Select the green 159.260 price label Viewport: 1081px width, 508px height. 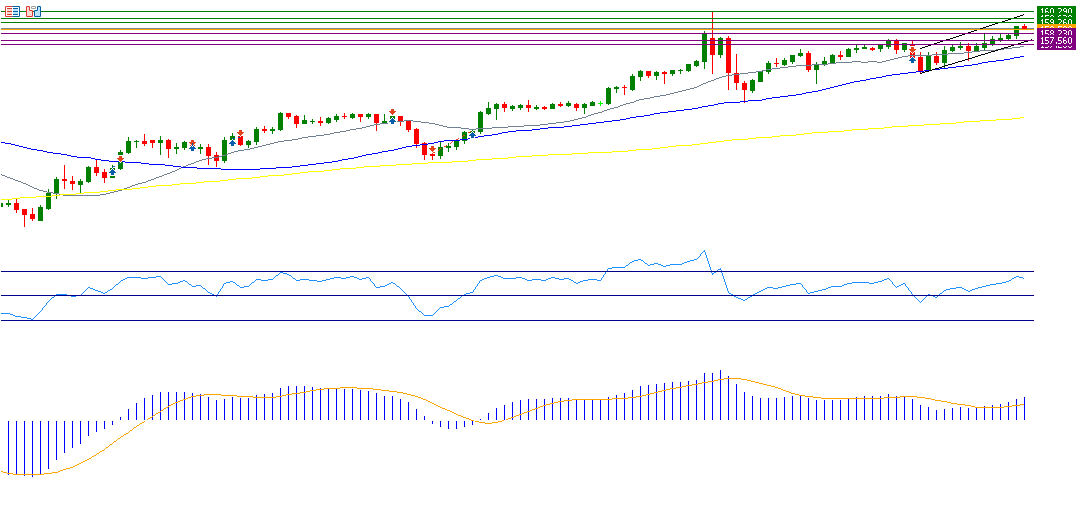[x=1056, y=20]
